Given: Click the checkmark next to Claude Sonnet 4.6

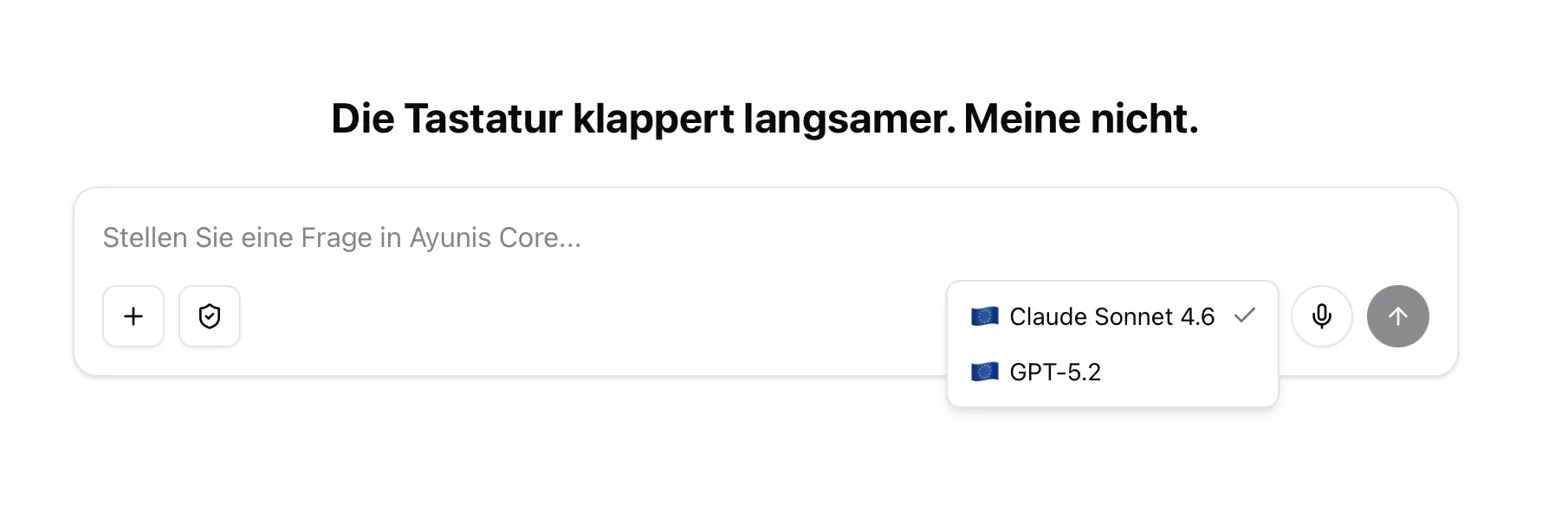Looking at the screenshot, I should (1246, 316).
